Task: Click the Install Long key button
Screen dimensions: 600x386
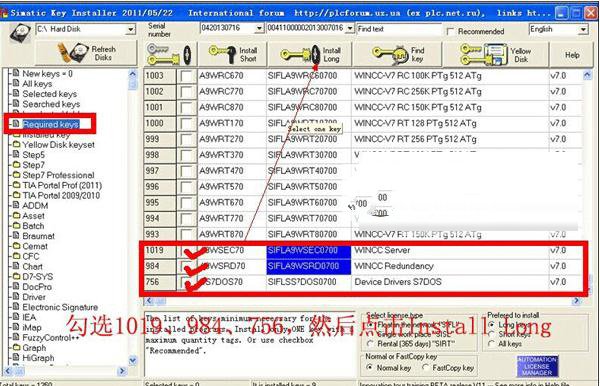Action: [309, 54]
